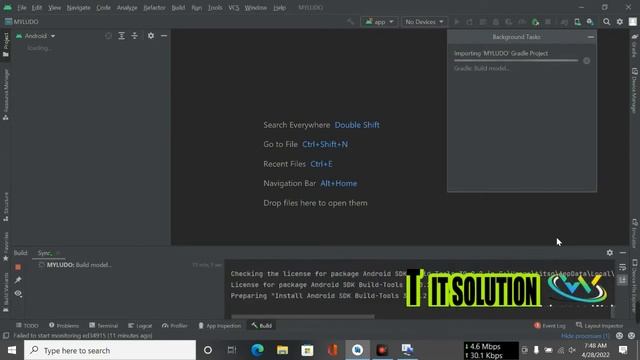Click tool windows quick-access status icon
This screenshot has height=360, width=640.
click(6, 336)
